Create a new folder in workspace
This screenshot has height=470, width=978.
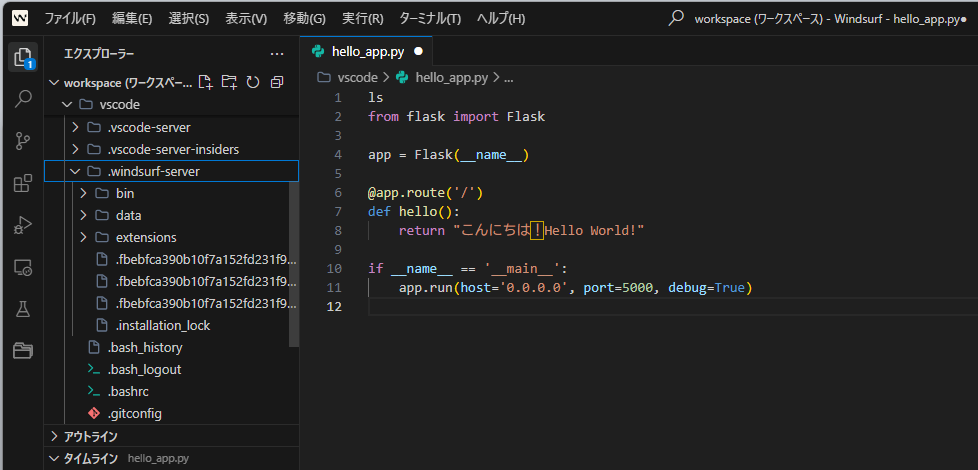click(x=229, y=82)
